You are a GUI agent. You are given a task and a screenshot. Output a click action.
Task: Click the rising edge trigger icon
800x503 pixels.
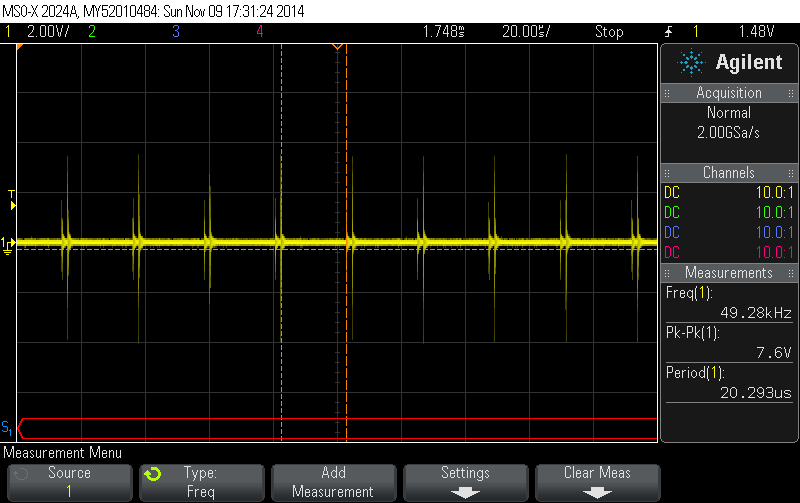tap(668, 32)
